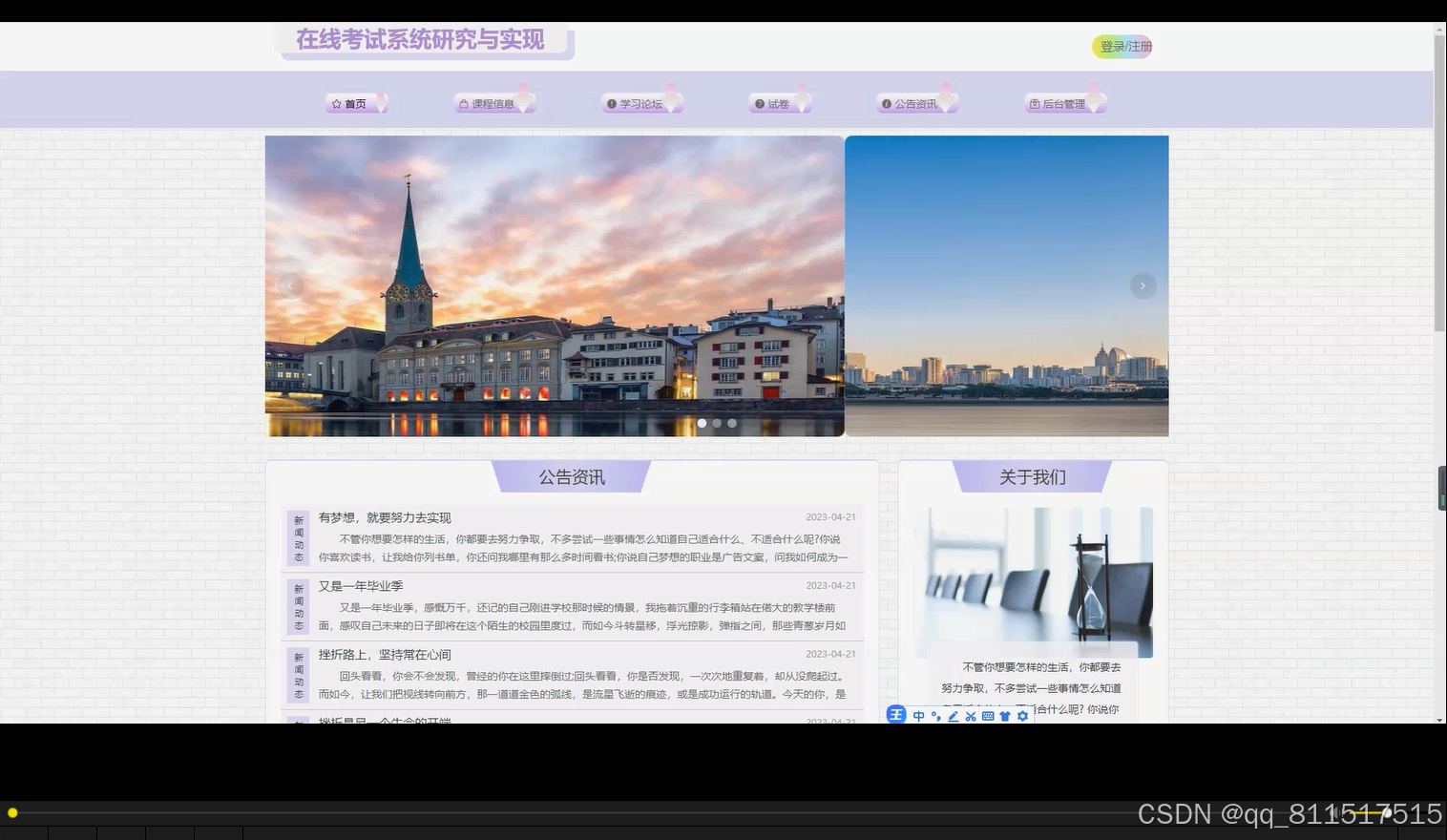This screenshot has width=1447, height=840.
Task: Click the page vertical scrollbar thumb
Action: point(1439,183)
